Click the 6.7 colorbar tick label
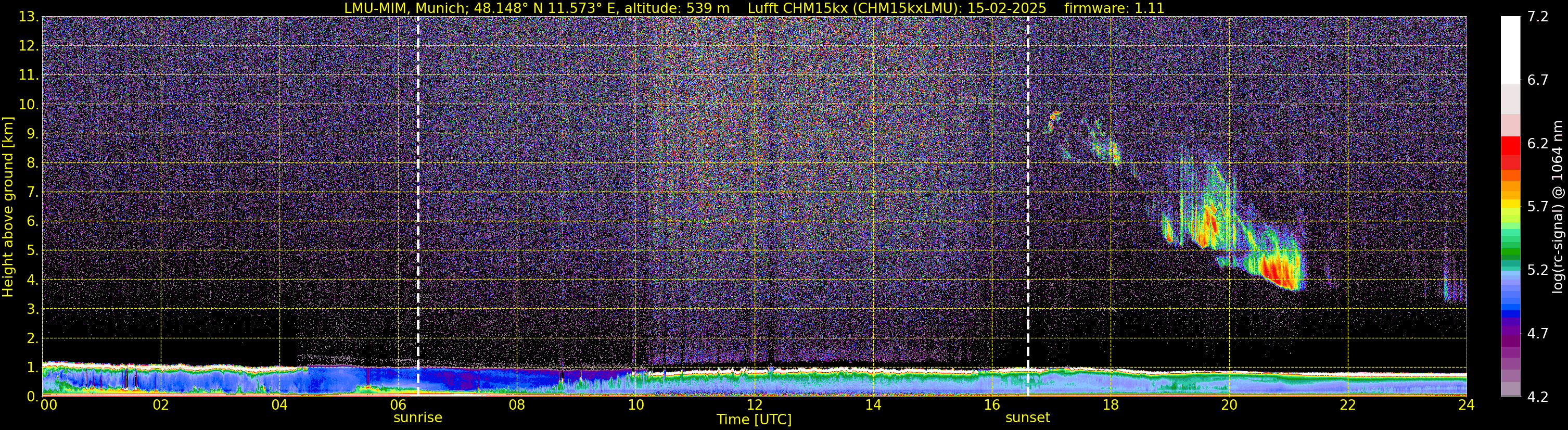Viewport: 1568px width, 430px height. (1538, 80)
